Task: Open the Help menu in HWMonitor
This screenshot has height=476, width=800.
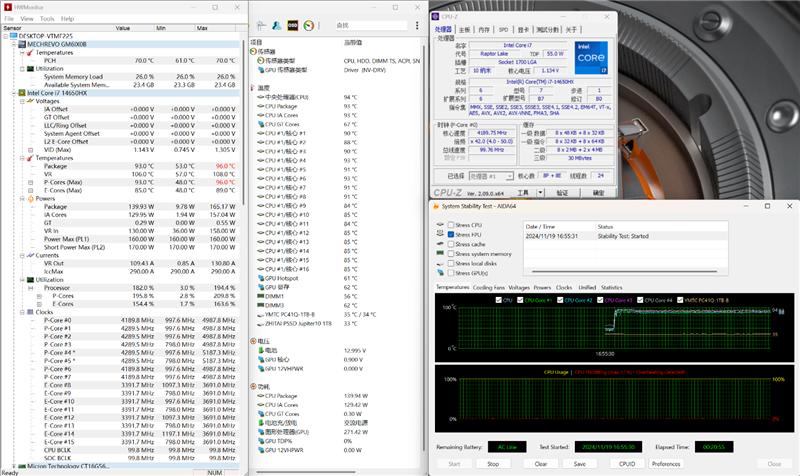Action: [x=67, y=18]
